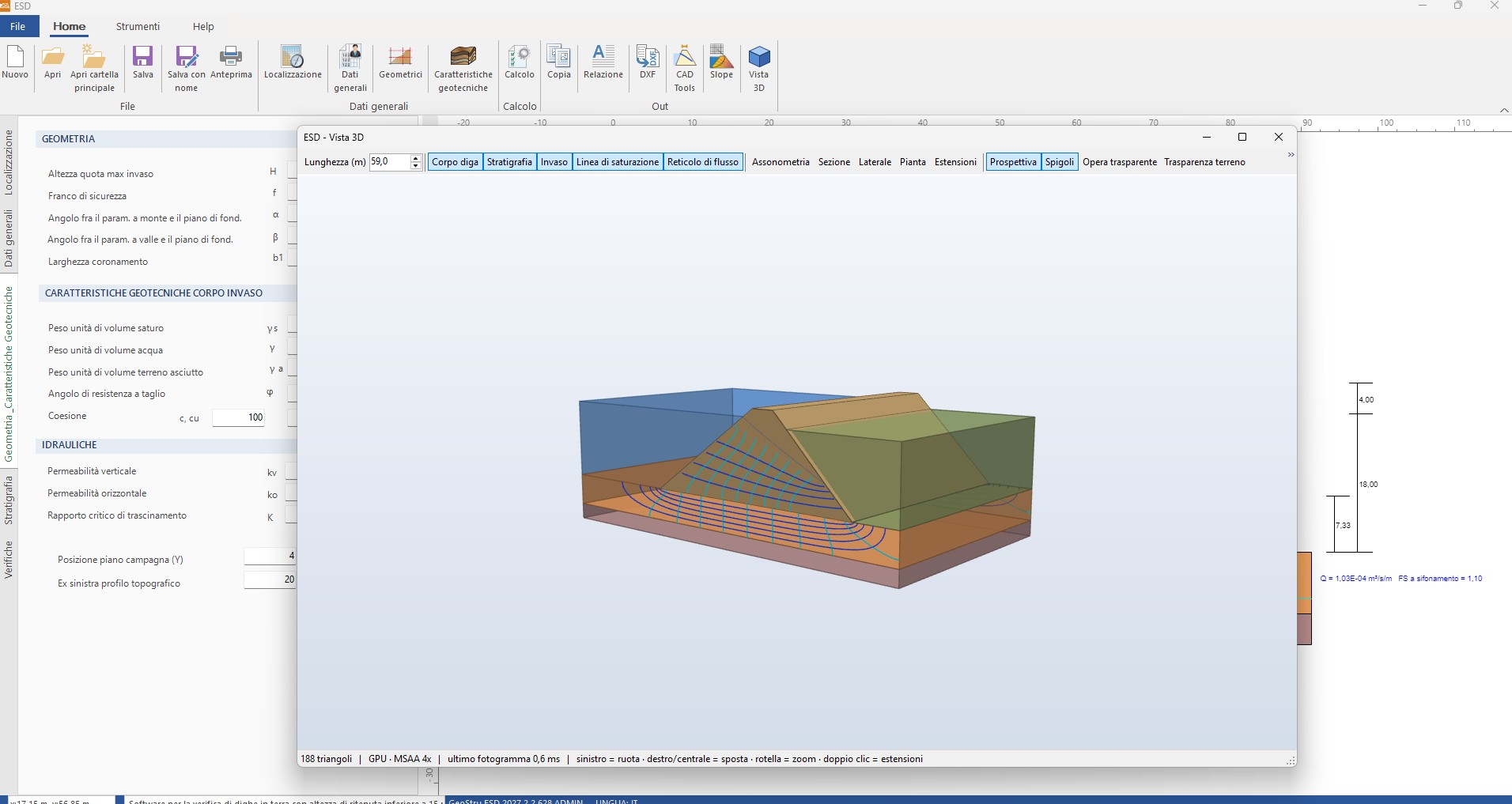This screenshot has width=1512, height=804.
Task: Open the Help tab
Action: [203, 26]
